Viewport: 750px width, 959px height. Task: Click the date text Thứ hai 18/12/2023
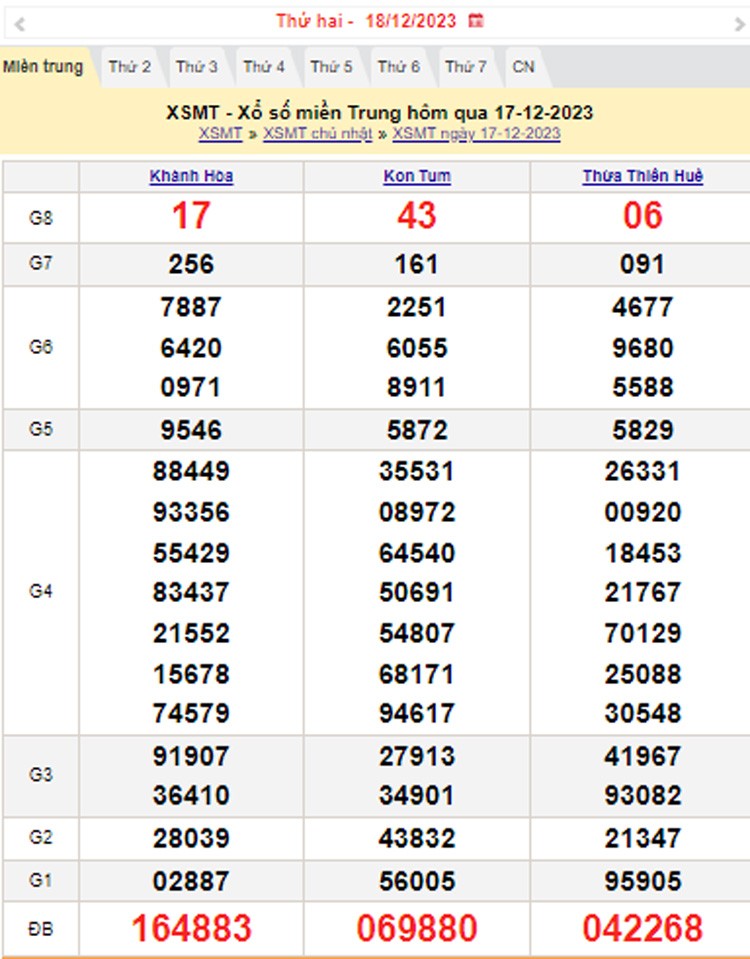(366, 21)
